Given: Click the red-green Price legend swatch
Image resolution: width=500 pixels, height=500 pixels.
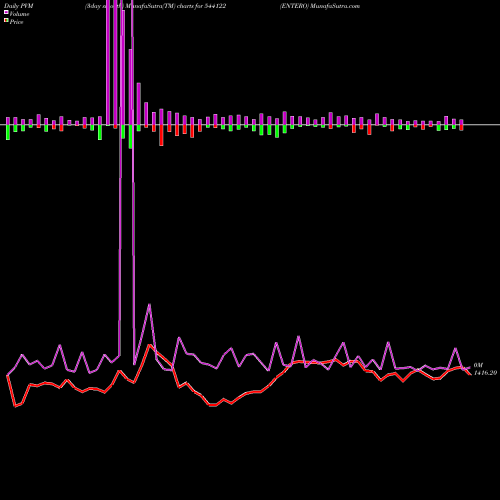Looking at the screenshot, I should (6, 21).
